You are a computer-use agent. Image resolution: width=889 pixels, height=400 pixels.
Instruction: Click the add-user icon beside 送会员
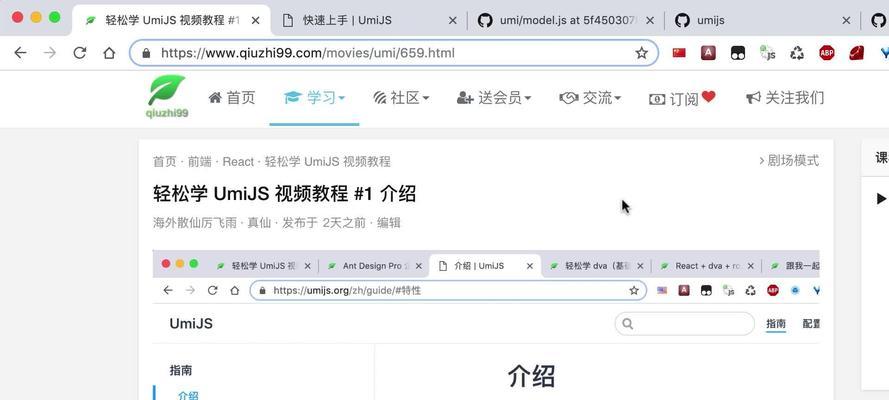pos(465,98)
